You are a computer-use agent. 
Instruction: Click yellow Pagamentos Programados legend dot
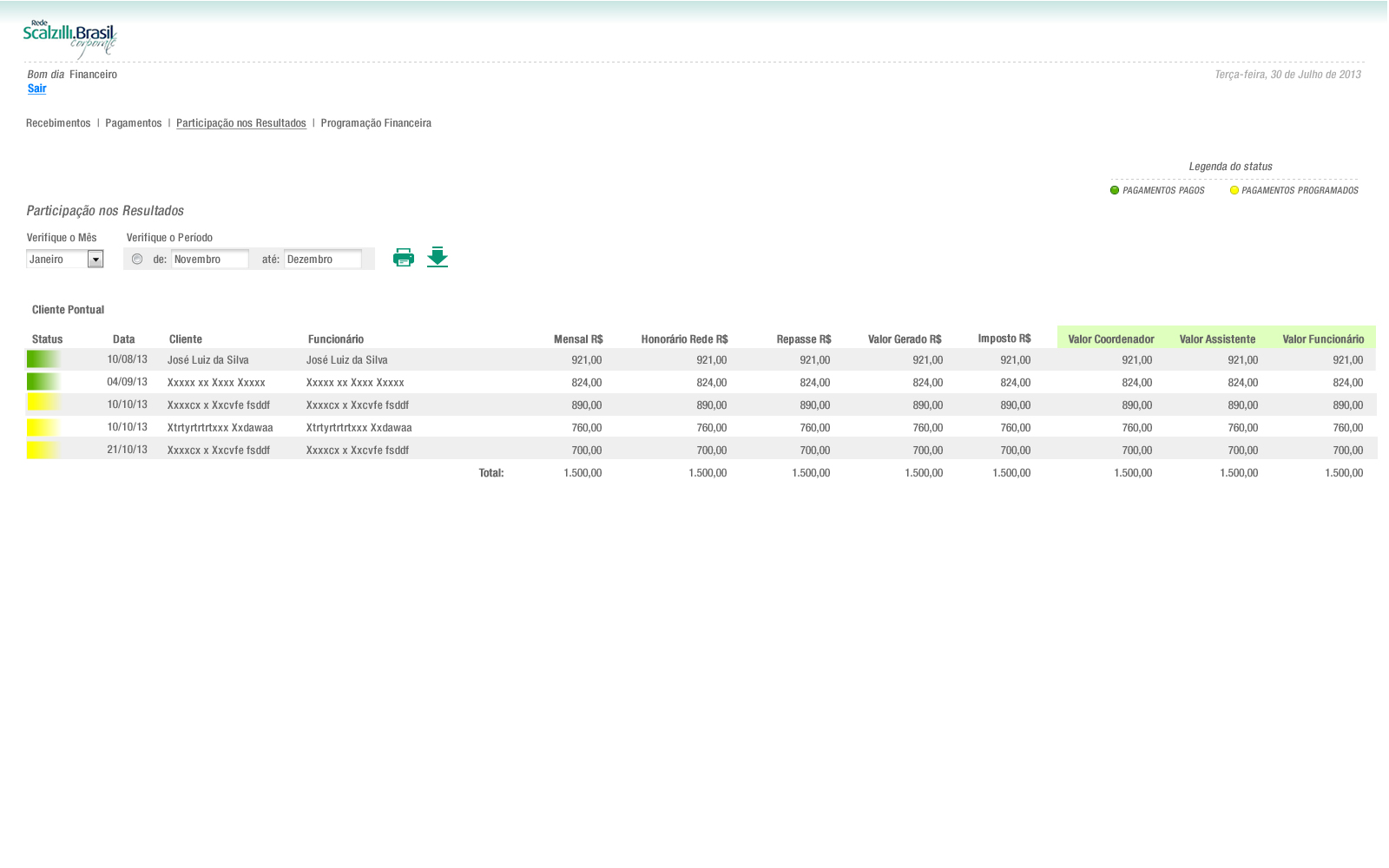point(1234,190)
